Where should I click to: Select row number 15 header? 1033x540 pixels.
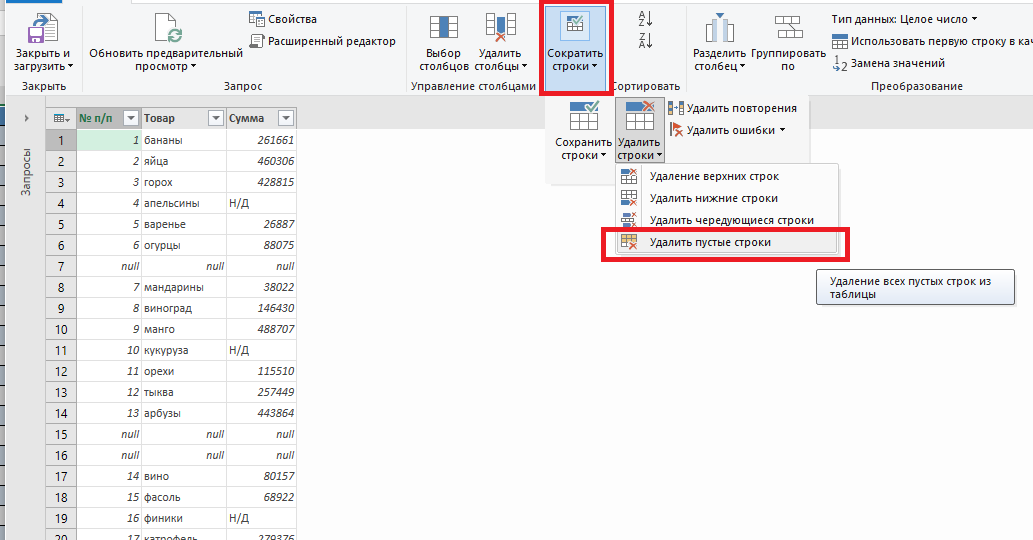61,435
